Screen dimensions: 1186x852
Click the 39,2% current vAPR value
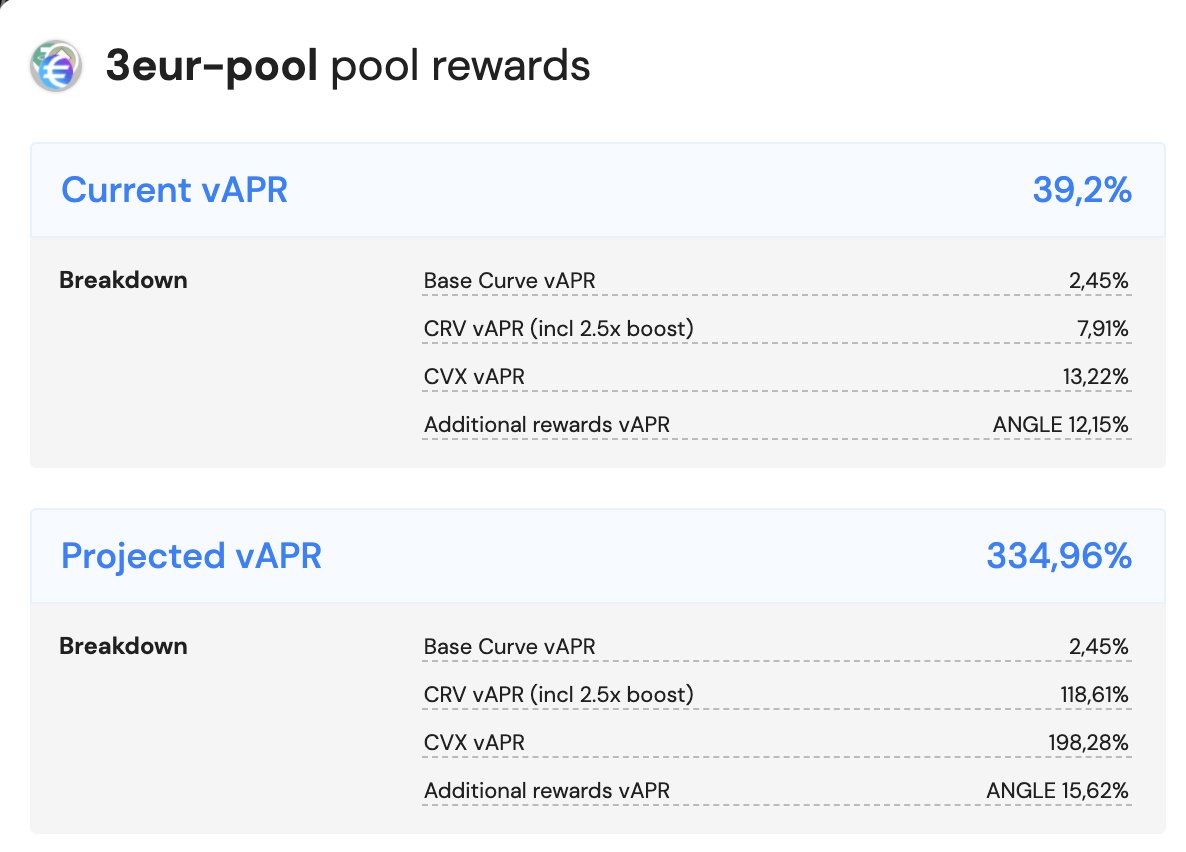[1083, 190]
